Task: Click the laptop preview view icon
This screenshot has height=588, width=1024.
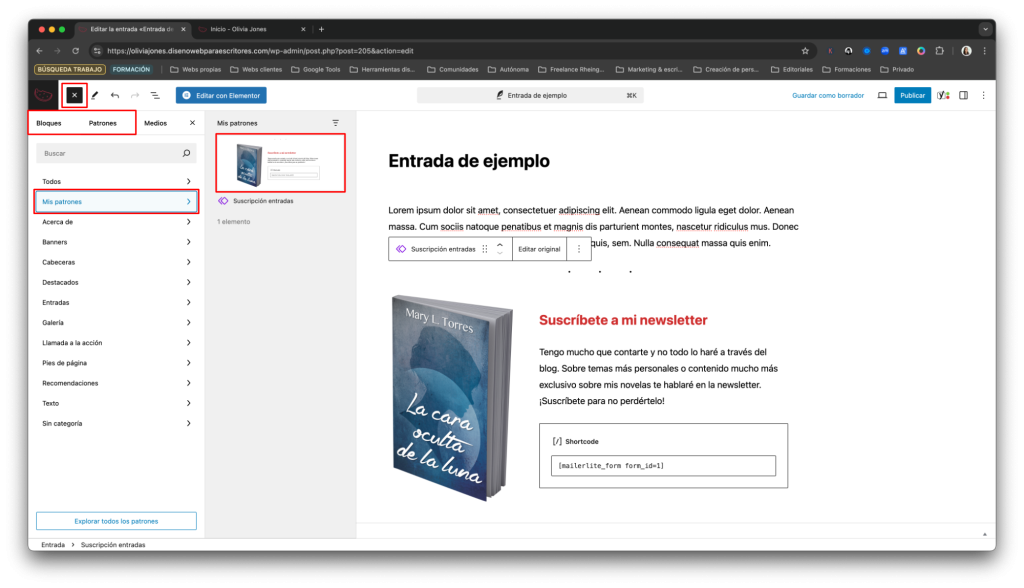Action: pyautogui.click(x=882, y=95)
